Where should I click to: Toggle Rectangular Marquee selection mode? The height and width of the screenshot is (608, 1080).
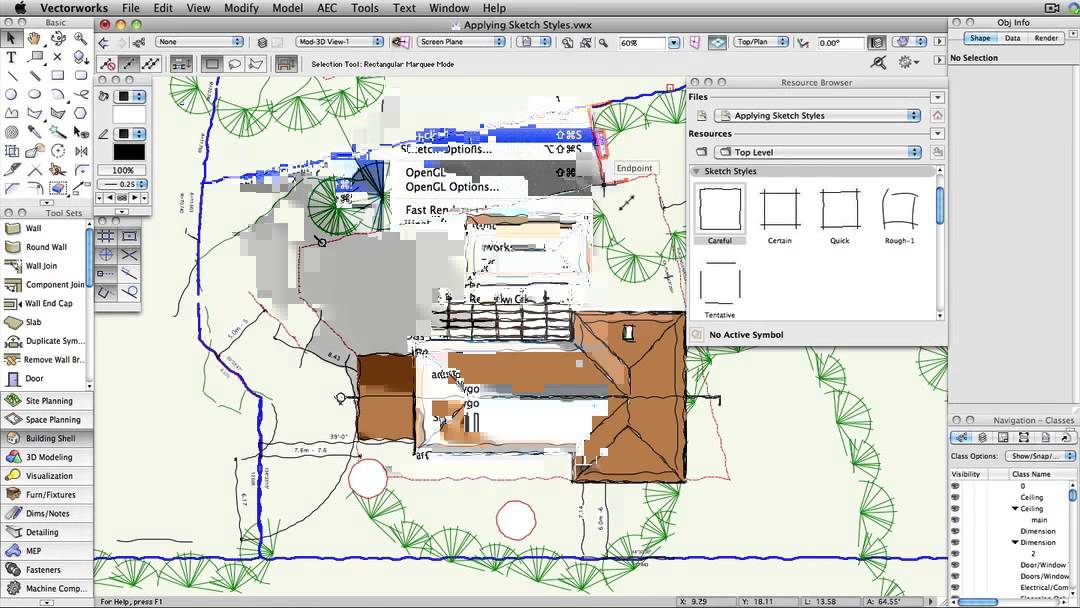tap(211, 64)
